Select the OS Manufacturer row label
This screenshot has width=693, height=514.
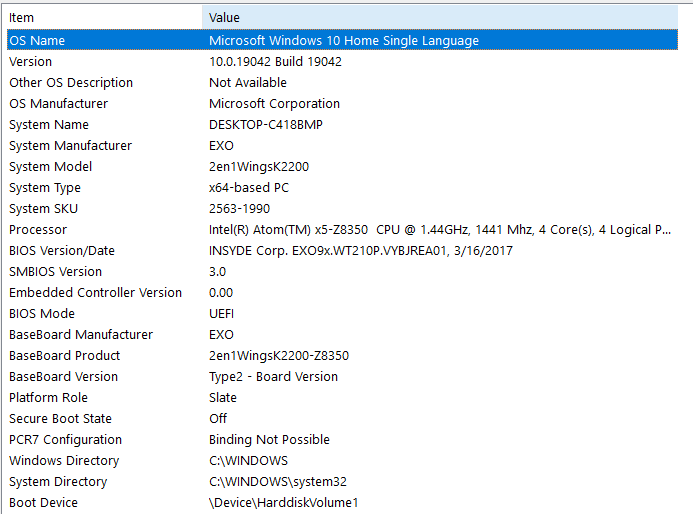click(x=58, y=103)
